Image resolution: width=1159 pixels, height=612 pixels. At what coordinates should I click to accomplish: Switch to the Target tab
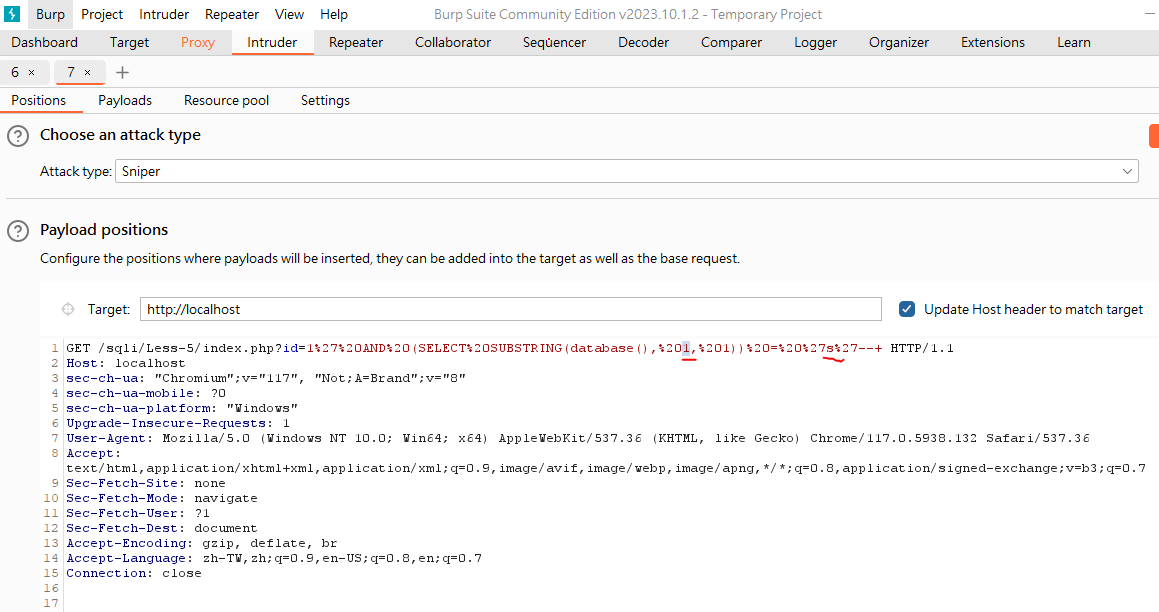point(129,43)
